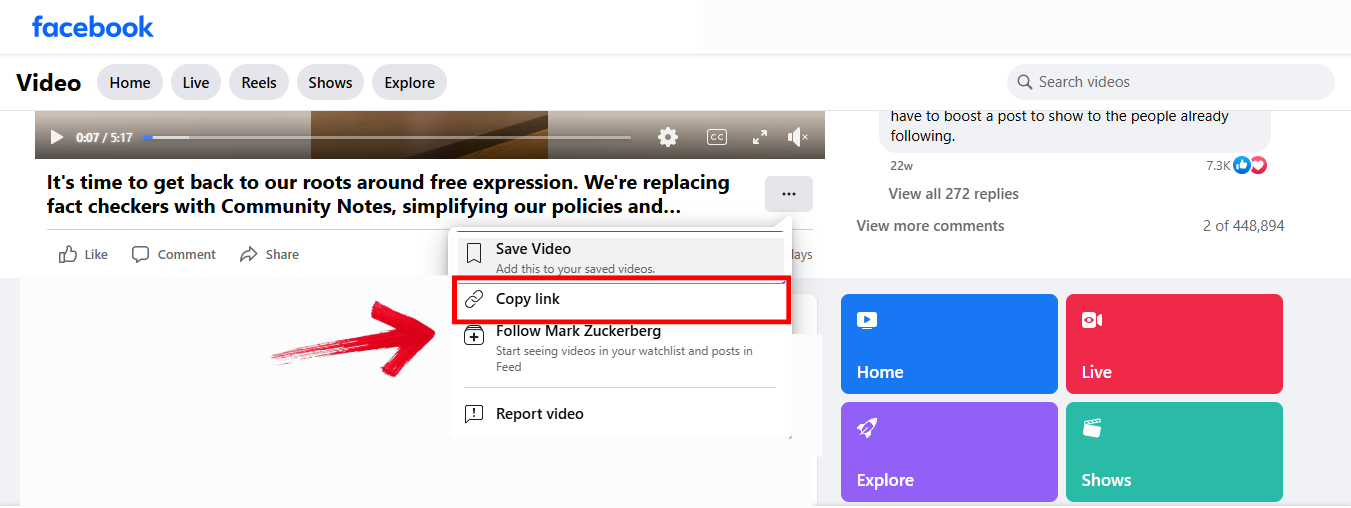This screenshot has width=1351, height=508.
Task: Click the chain-link icon beside Copy link
Action: click(x=475, y=299)
